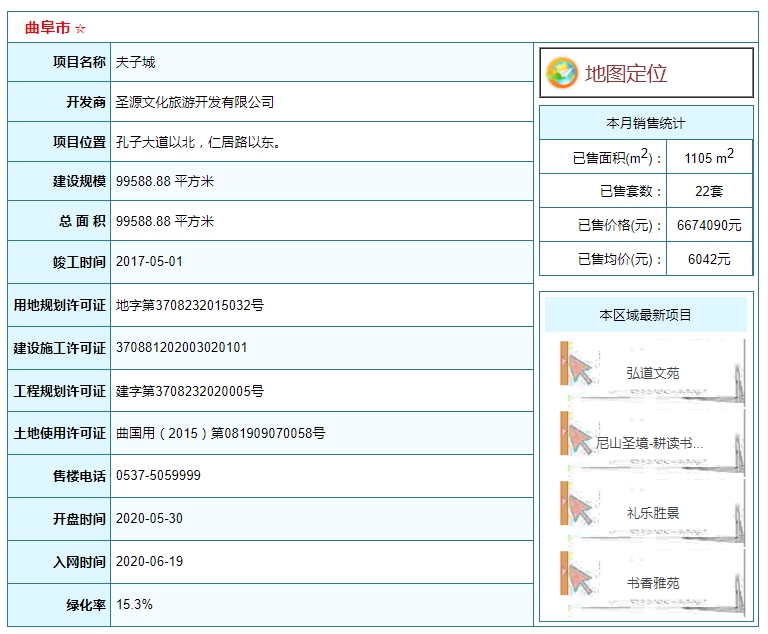768x634 pixels.
Task: Click the 绿化率 label cell
Action: [x=59, y=605]
